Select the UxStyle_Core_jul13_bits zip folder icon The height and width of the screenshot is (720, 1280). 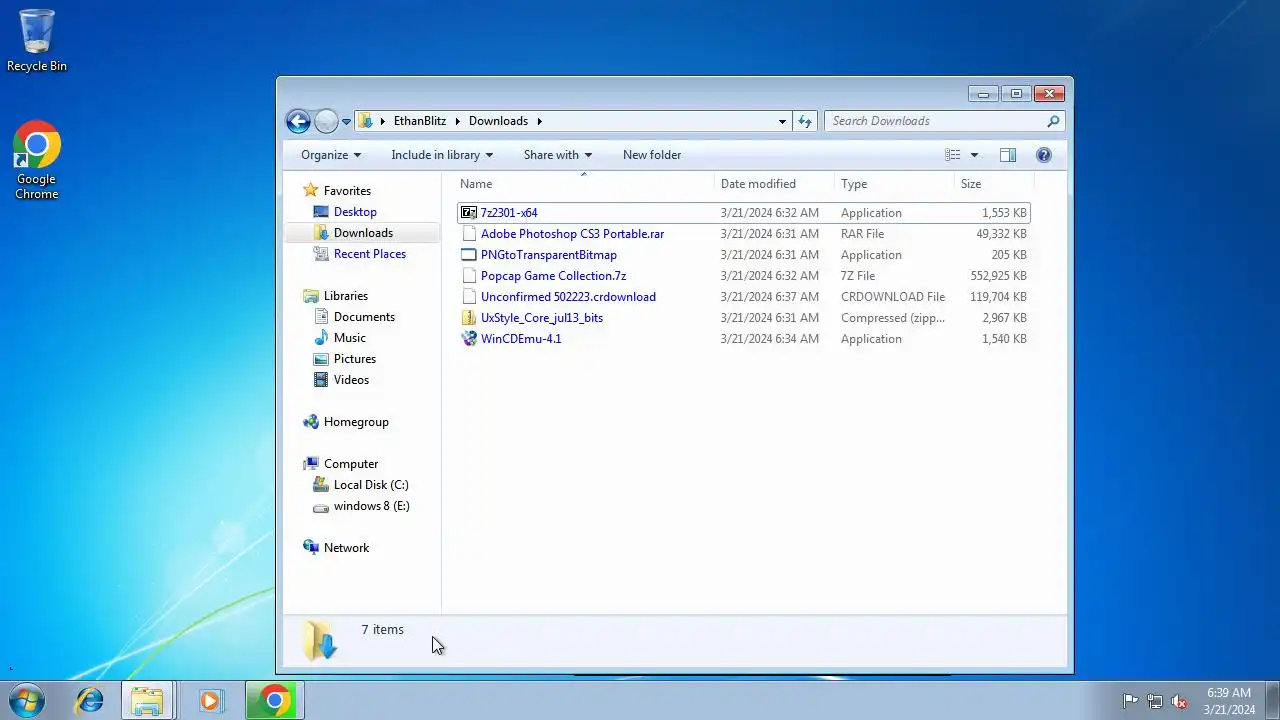(x=469, y=318)
